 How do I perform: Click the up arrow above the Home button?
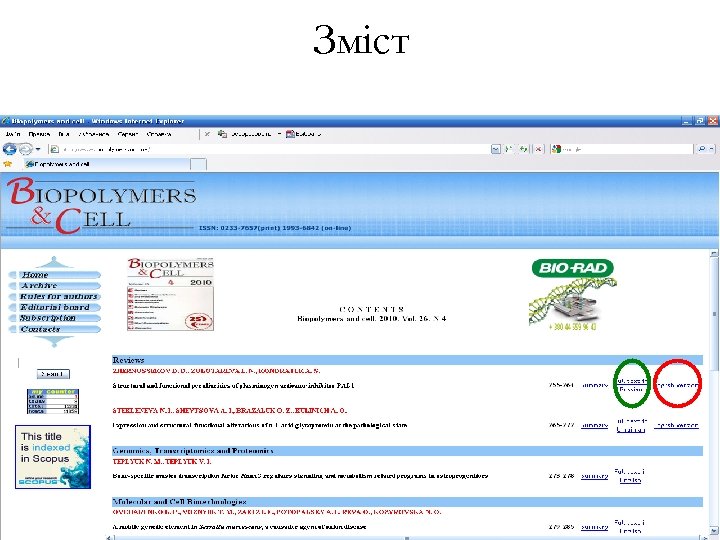[x=54, y=262]
